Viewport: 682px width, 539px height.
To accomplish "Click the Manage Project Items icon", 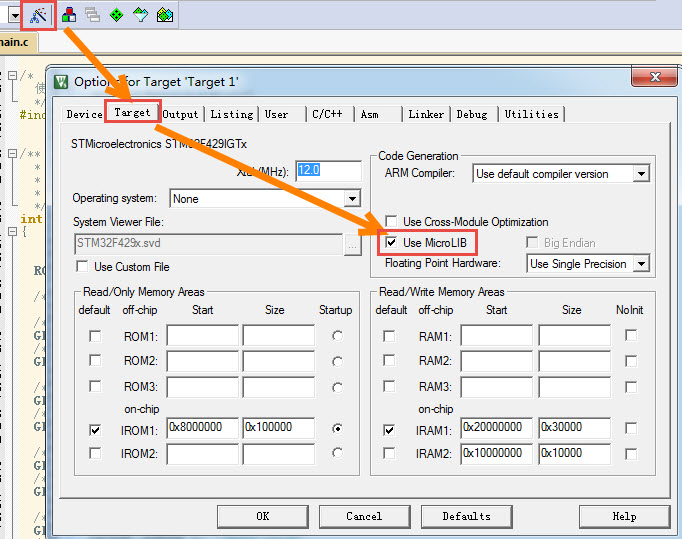I will 69,15.
